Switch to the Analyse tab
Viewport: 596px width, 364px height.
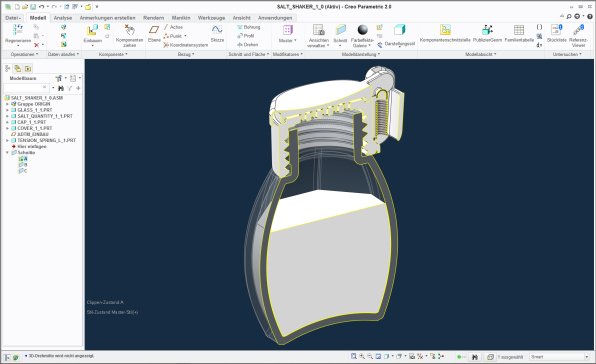[x=63, y=18]
